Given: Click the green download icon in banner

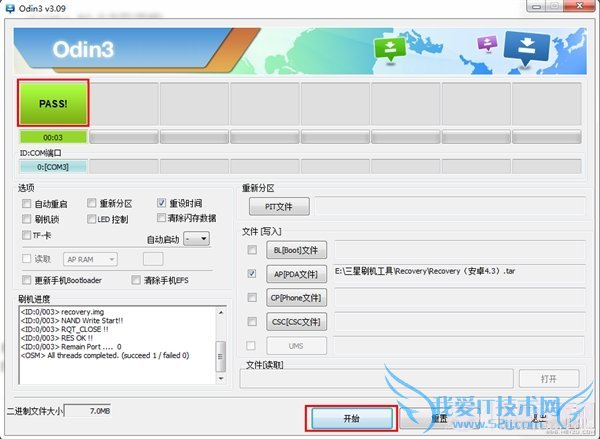Looking at the screenshot, I should (x=390, y=49).
